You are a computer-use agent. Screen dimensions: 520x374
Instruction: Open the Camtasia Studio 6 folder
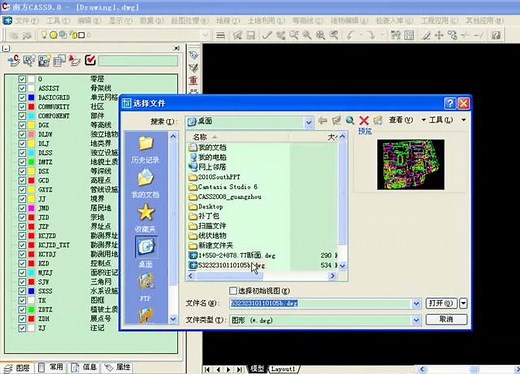[223, 187]
